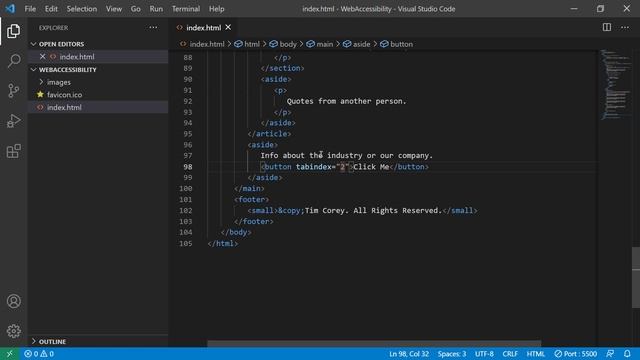Open the Extensions view icon
The width and height of the screenshot is (640, 360).
(x=13, y=151)
